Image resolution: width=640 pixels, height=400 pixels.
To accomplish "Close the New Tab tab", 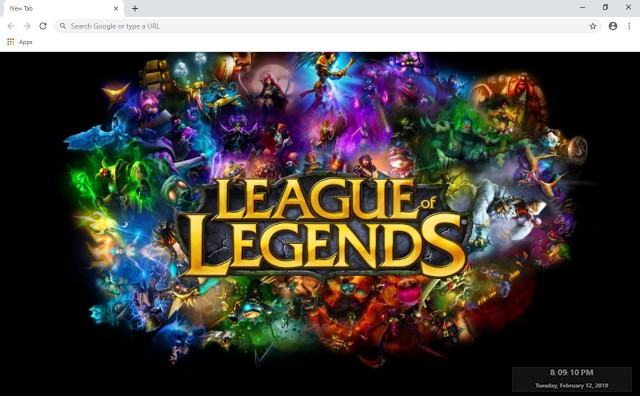I will [116, 8].
